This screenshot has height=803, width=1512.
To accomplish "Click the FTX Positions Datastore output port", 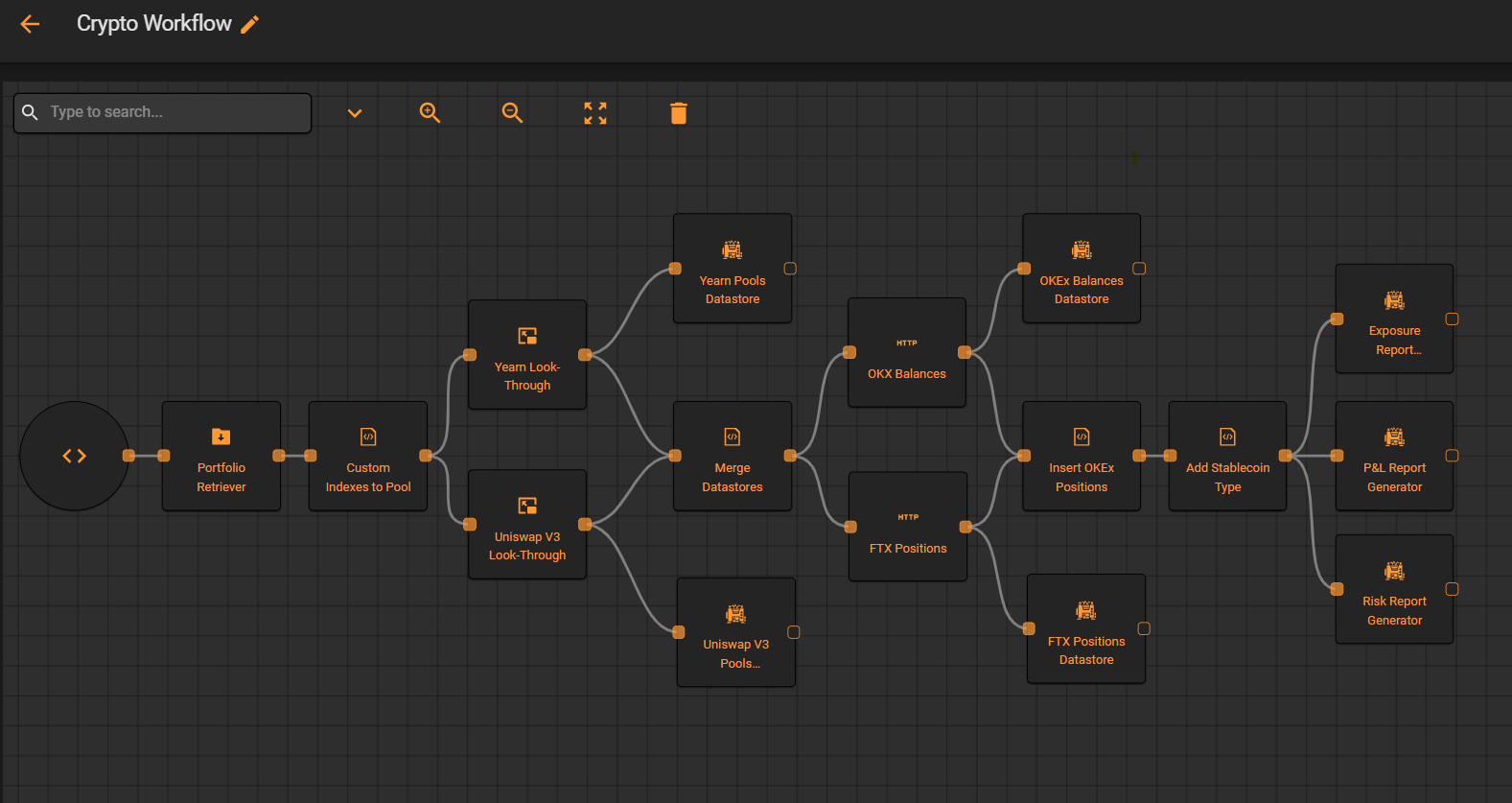I will (1144, 628).
